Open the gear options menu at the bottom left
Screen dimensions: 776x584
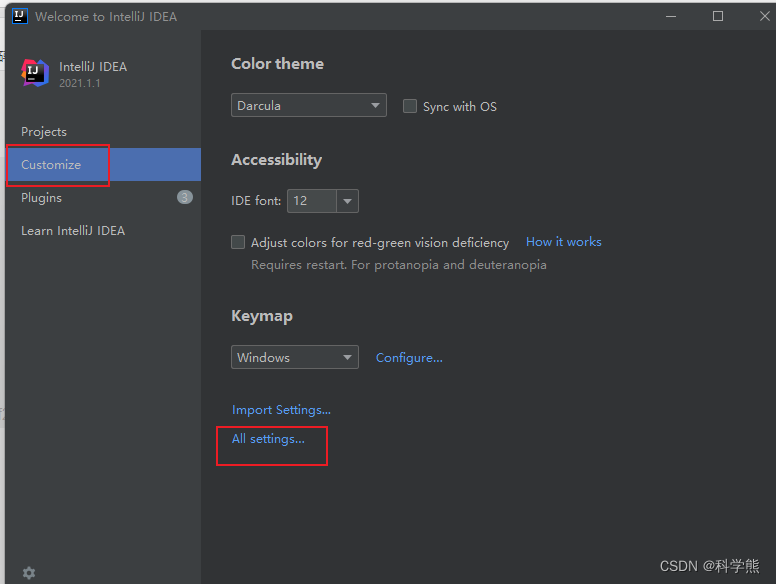[x=29, y=573]
